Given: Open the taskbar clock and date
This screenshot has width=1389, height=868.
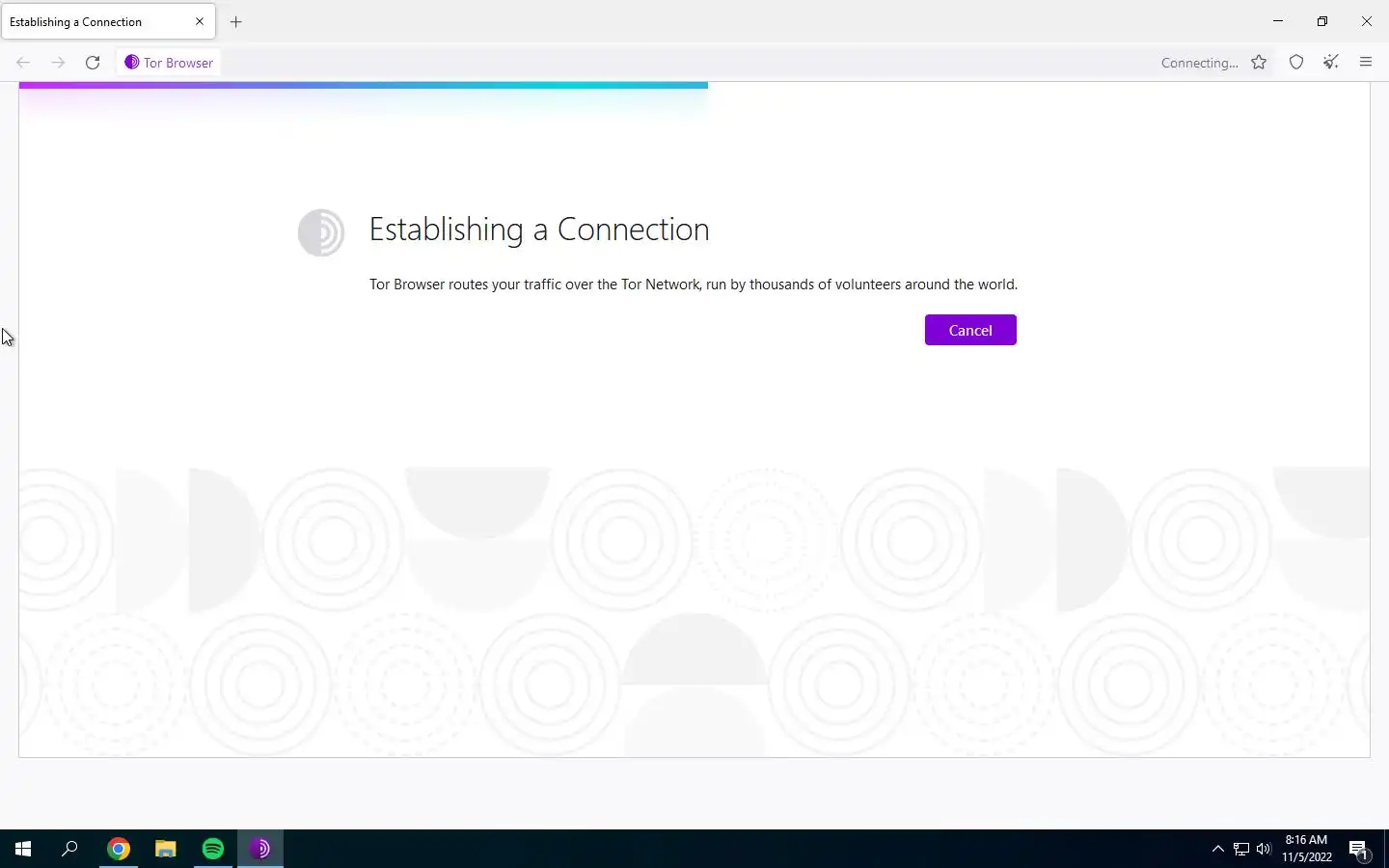Looking at the screenshot, I should click(1306, 849).
